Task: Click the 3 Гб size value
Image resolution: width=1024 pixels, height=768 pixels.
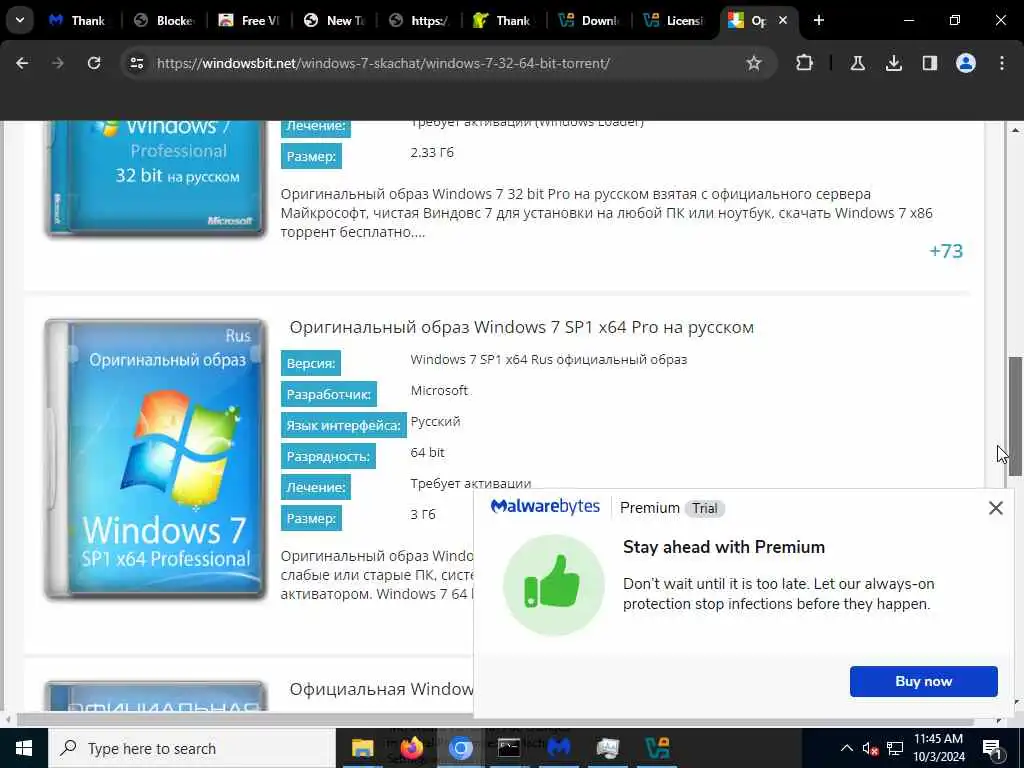Action: click(423, 515)
